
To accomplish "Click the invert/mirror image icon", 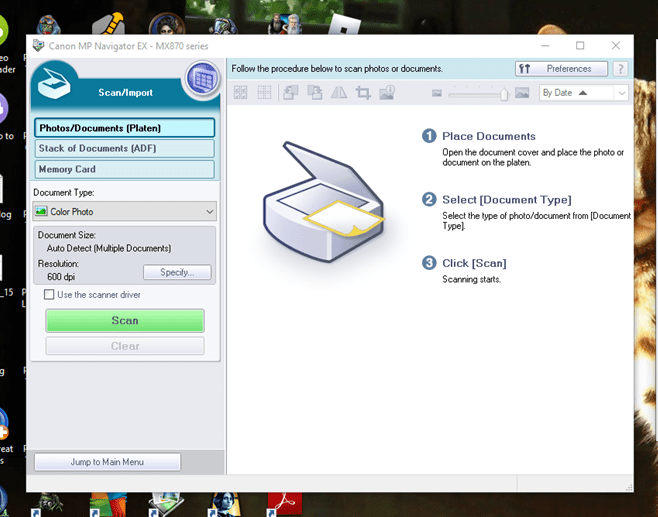I will pos(339,93).
